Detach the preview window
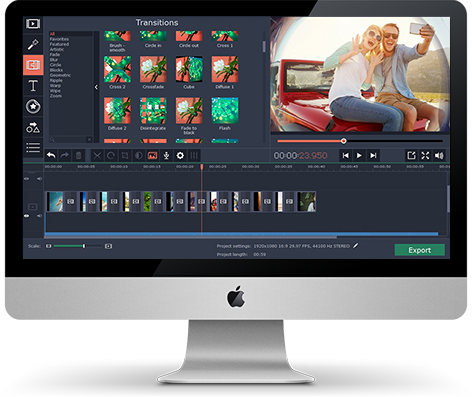Image resolution: width=472 pixels, height=397 pixels. (411, 155)
